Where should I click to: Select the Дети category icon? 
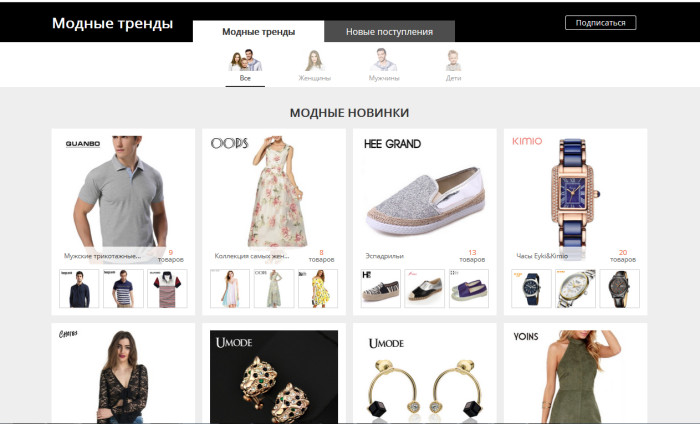tap(453, 60)
